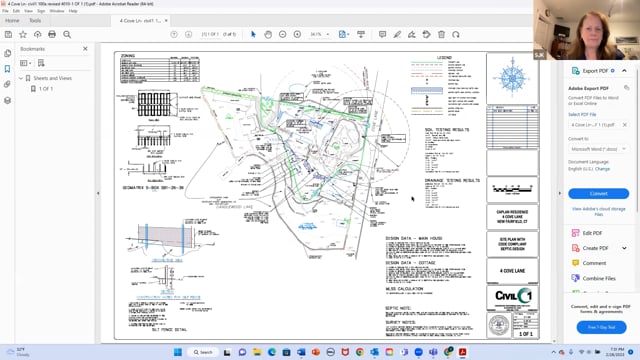Click the blue Convert button
Image resolution: width=640 pixels, height=360 pixels.
(x=598, y=193)
